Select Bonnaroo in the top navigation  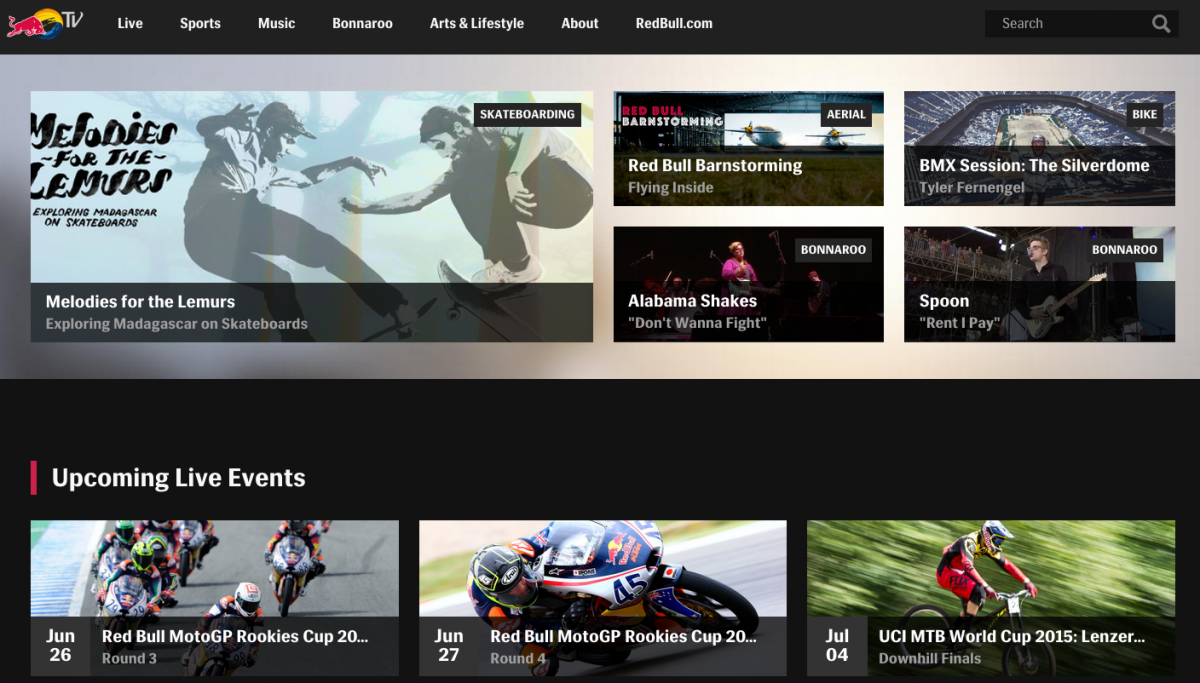(x=362, y=23)
